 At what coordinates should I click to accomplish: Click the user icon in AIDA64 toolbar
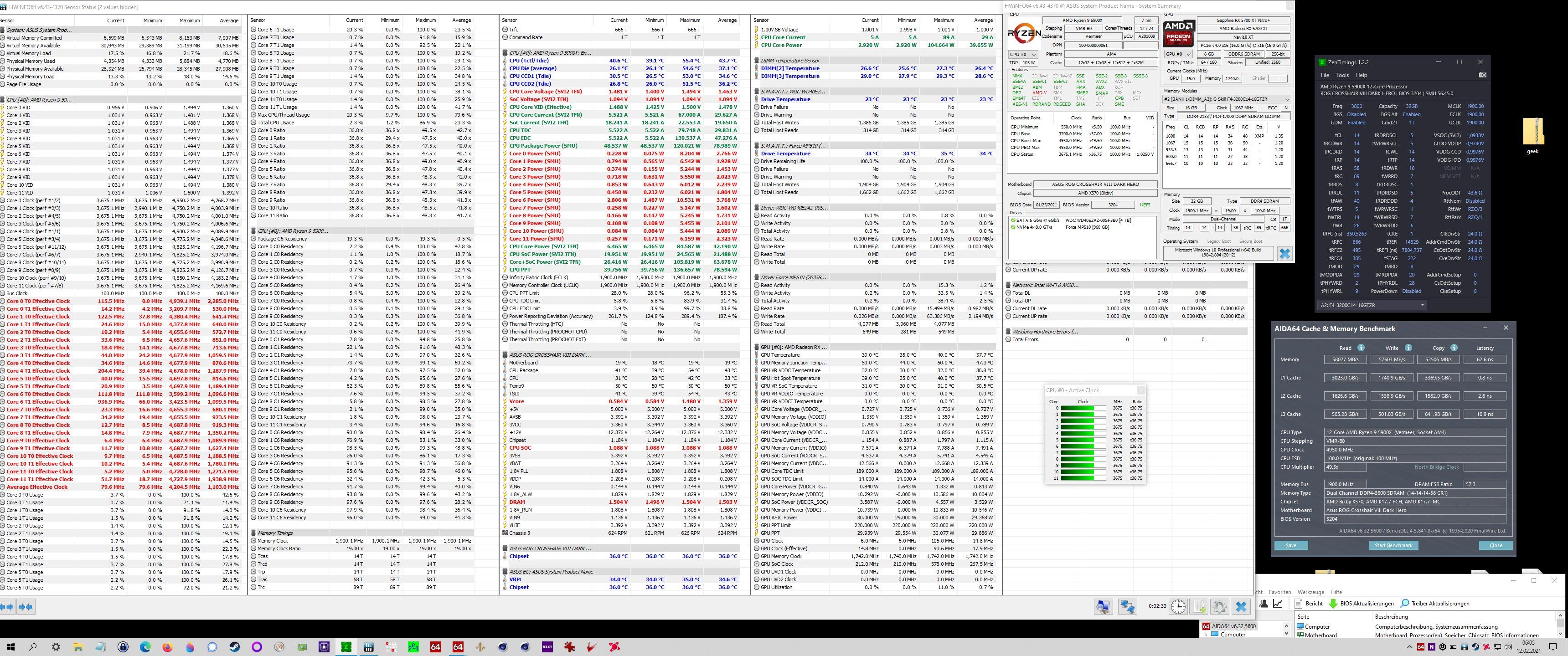tap(1264, 604)
